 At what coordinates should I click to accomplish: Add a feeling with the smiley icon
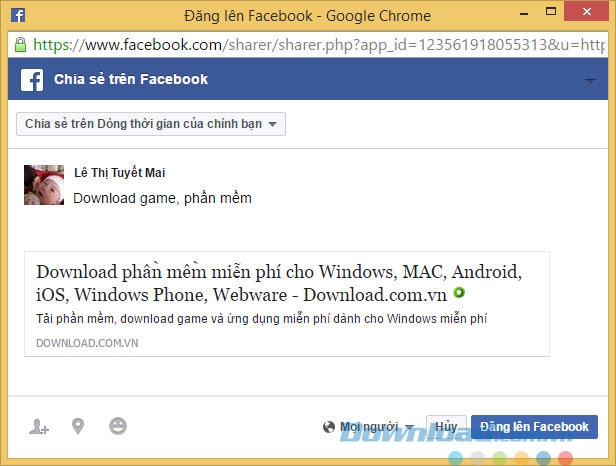click(x=118, y=426)
